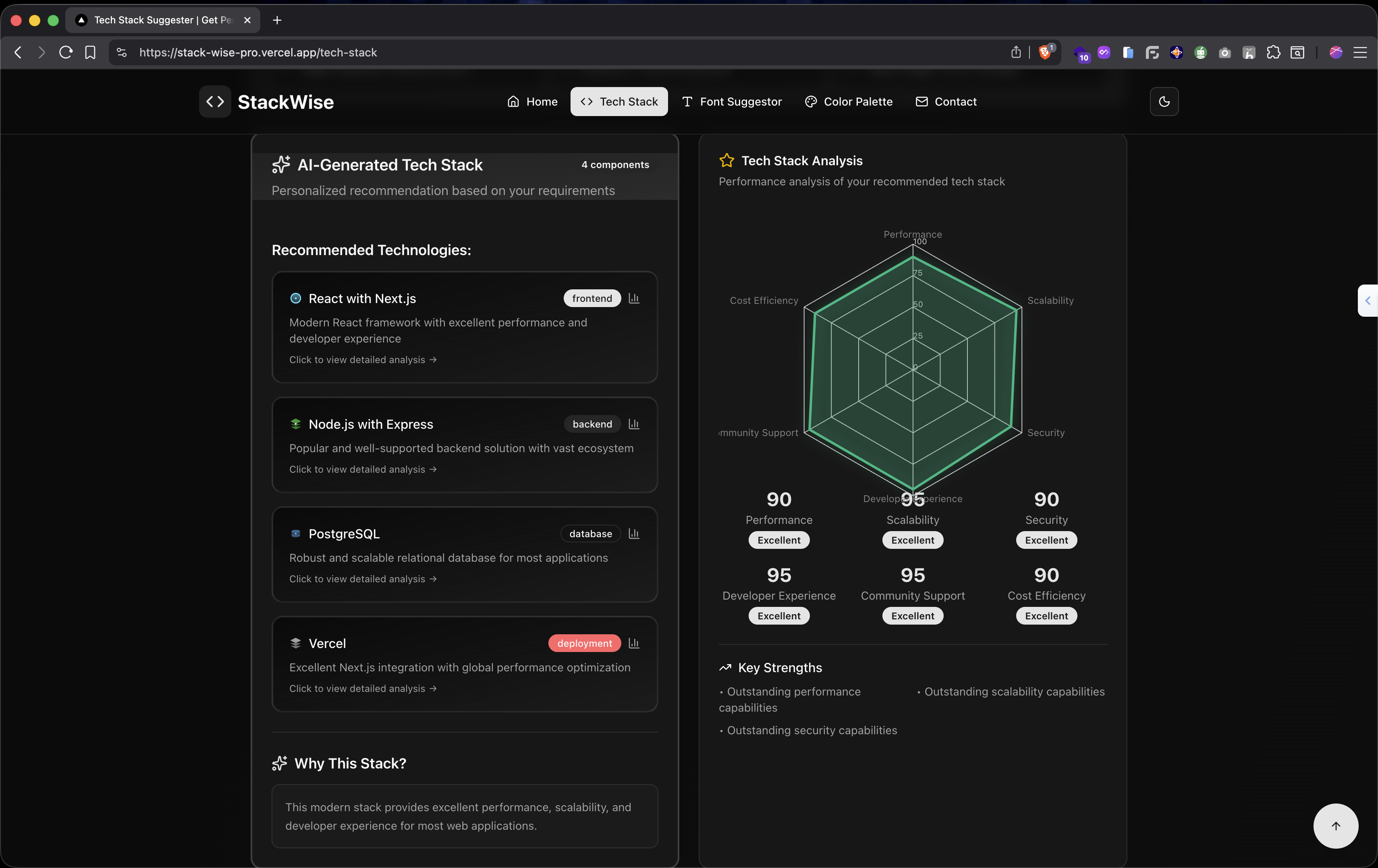Bookmark this page with the bookmark icon
Viewport: 1378px width, 868px height.
point(90,53)
